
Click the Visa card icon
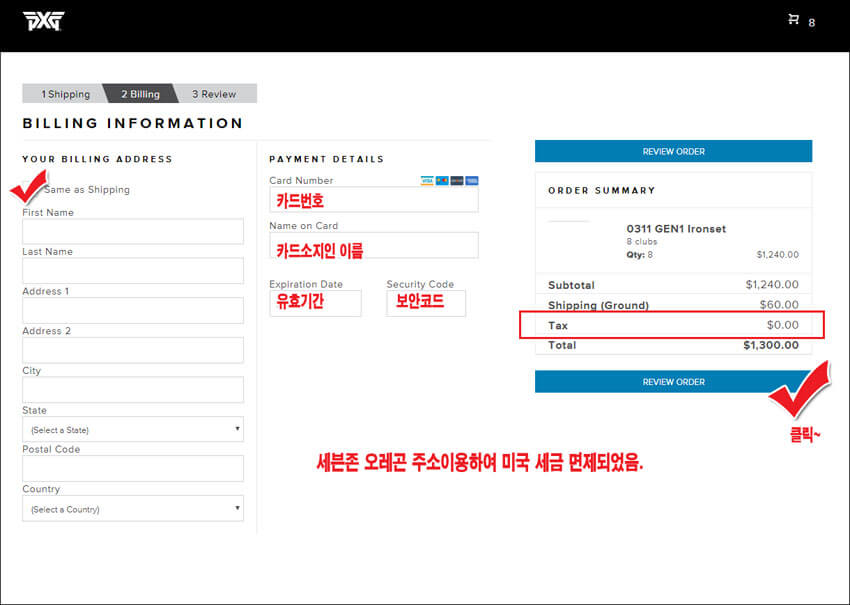pyautogui.click(x=427, y=181)
